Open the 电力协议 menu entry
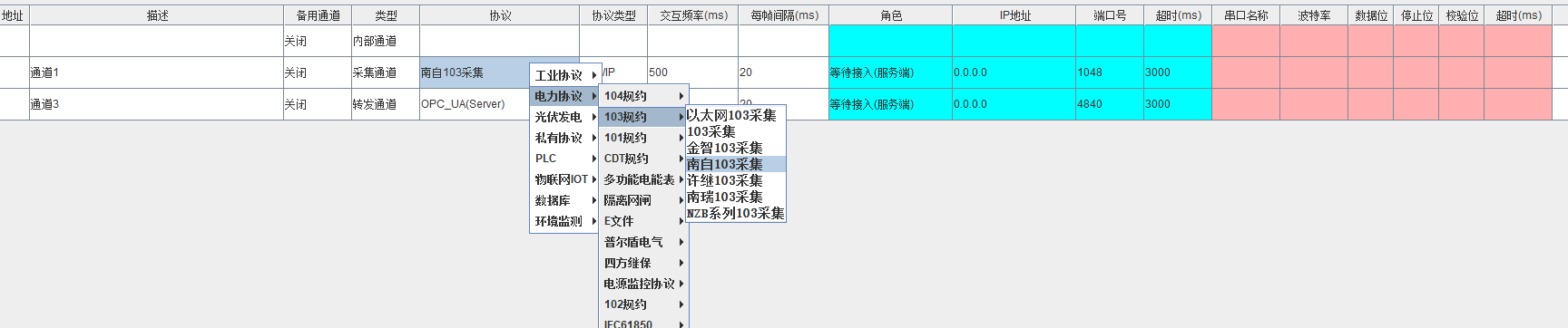 [565, 96]
